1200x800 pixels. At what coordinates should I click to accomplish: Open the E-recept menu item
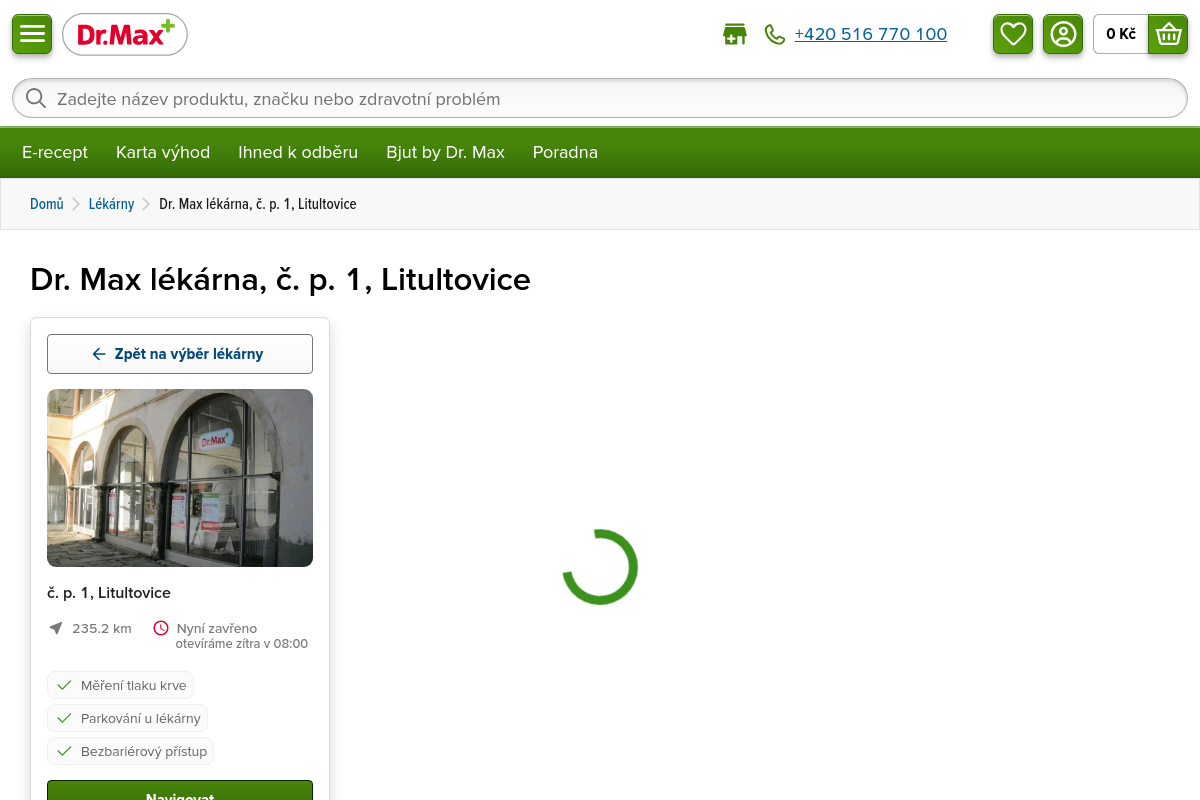click(x=55, y=152)
